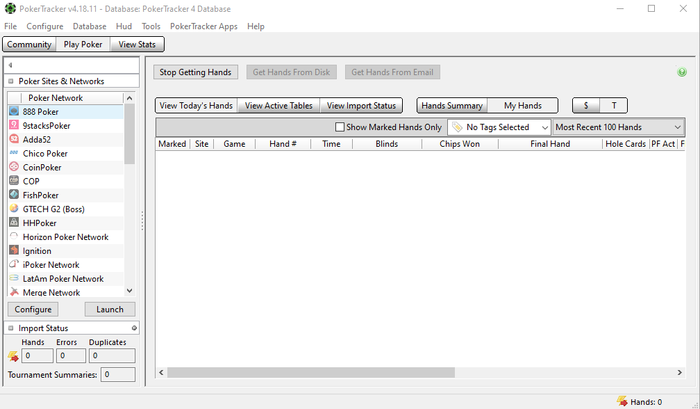Click the Import Status gear icon
The height and width of the screenshot is (409, 700).
[134, 328]
